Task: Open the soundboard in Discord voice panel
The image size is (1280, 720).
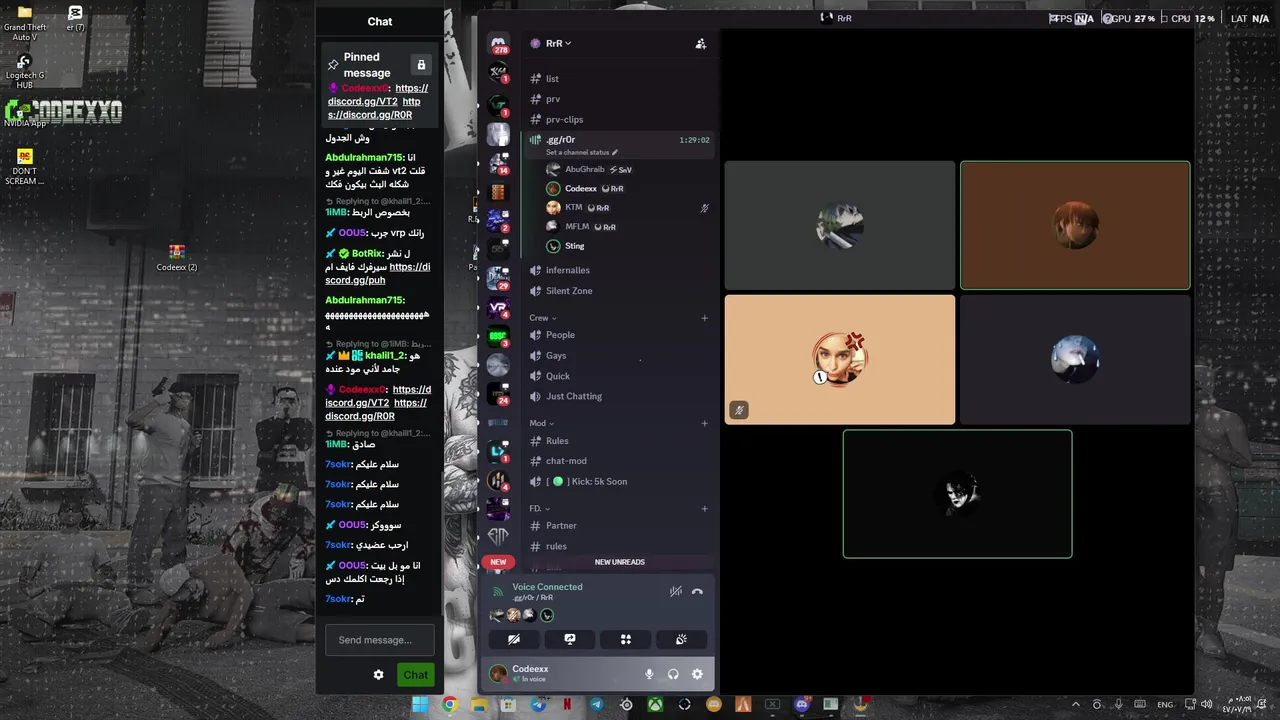Action: pos(682,639)
